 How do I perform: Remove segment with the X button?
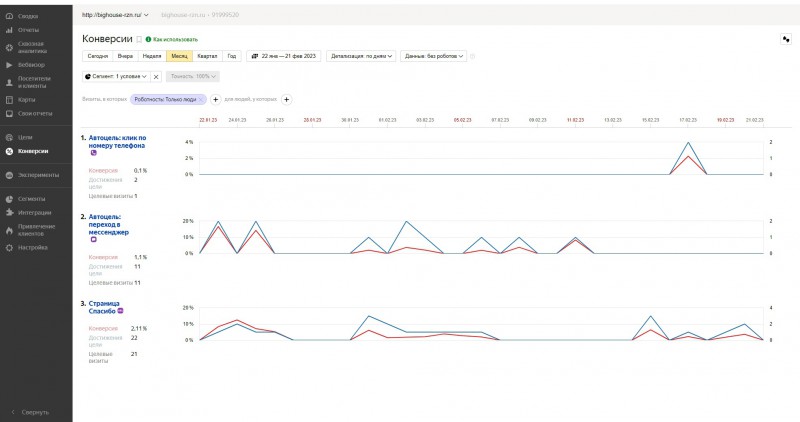[156, 77]
